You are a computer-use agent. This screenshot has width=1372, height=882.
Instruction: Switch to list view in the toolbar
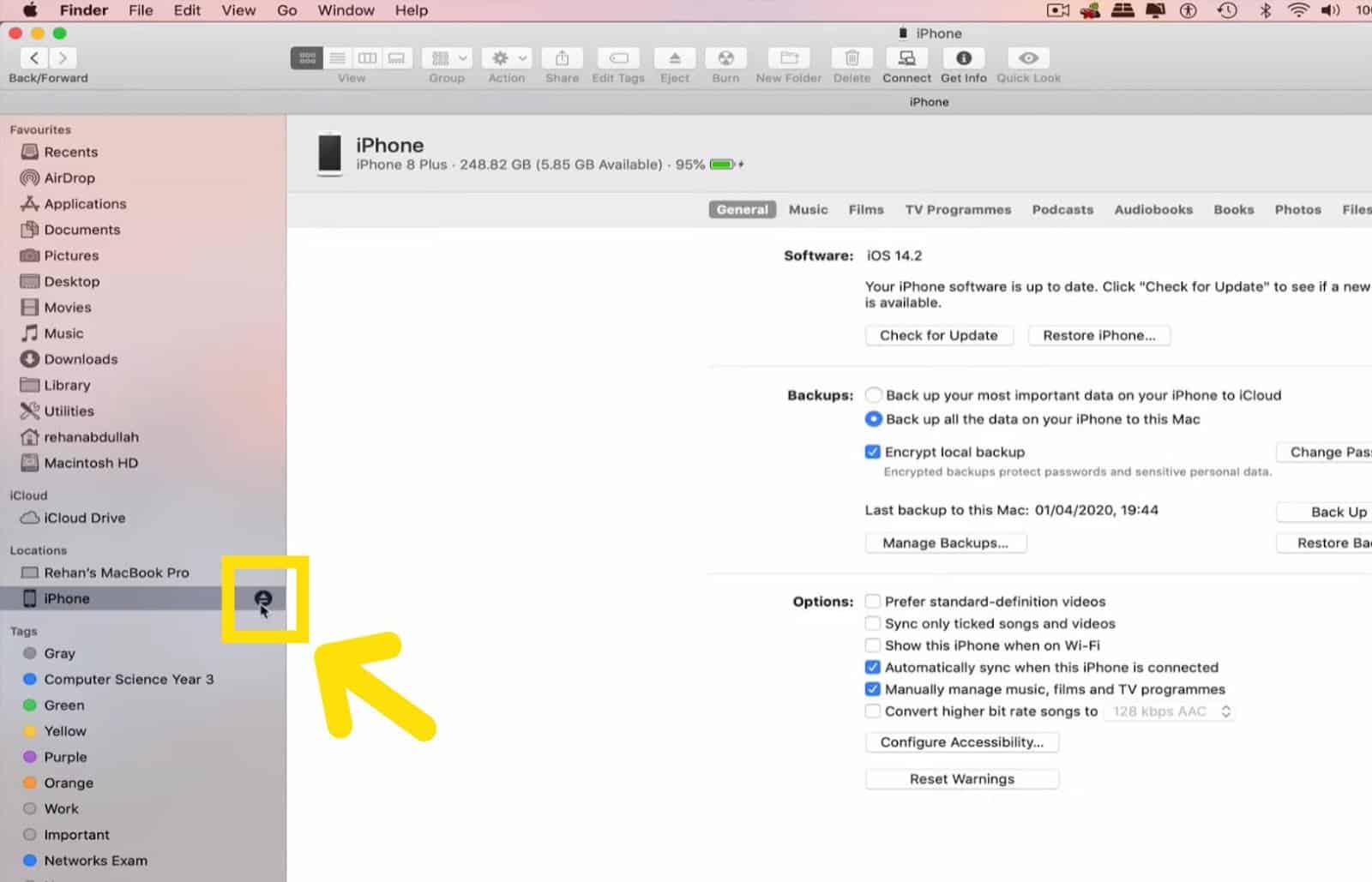(x=337, y=57)
